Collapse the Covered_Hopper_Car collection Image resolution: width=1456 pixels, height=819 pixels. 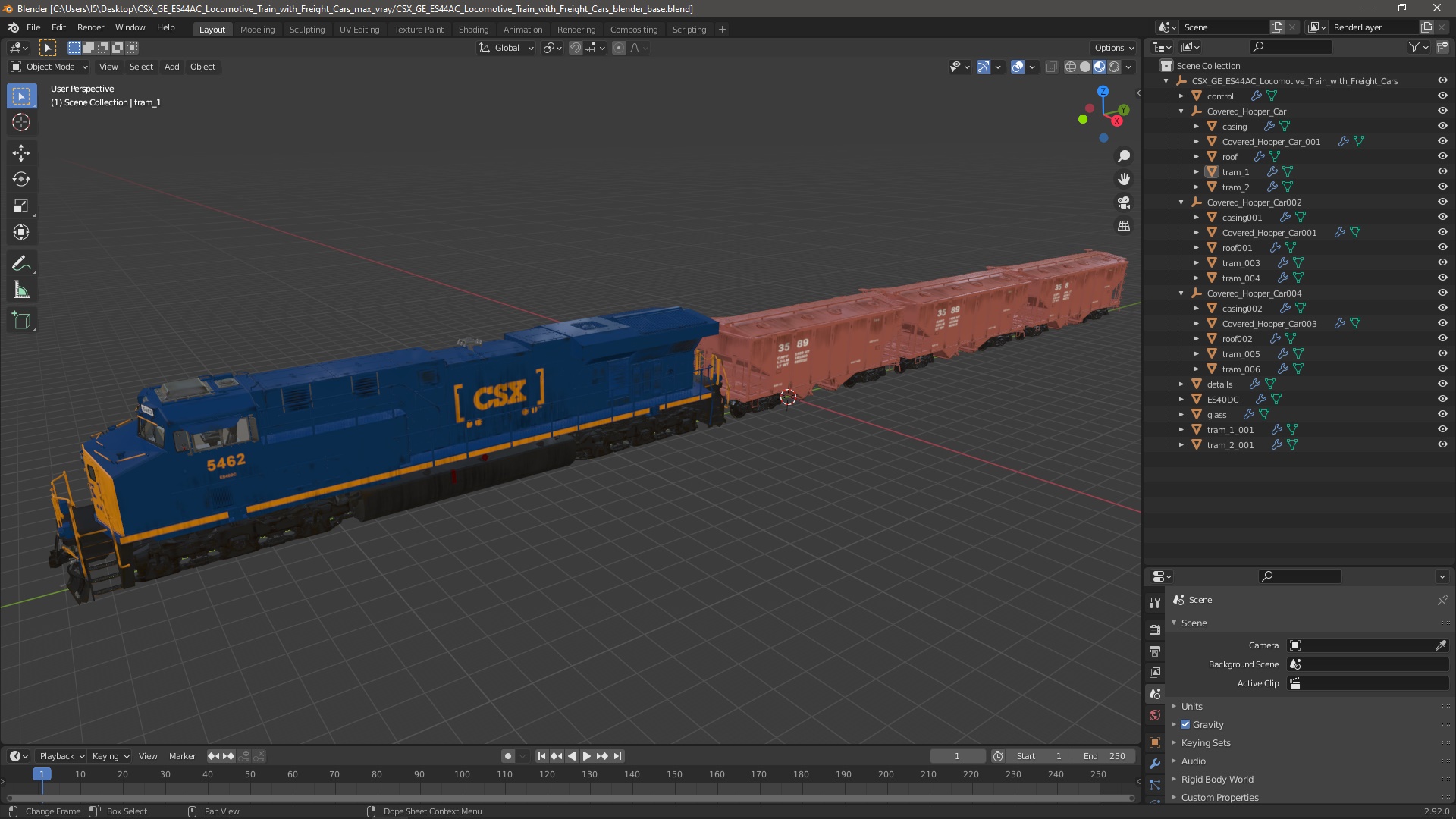coord(1181,111)
